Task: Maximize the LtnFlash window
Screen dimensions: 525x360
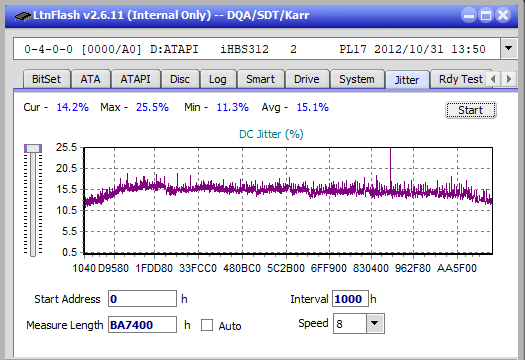Action: pos(486,15)
